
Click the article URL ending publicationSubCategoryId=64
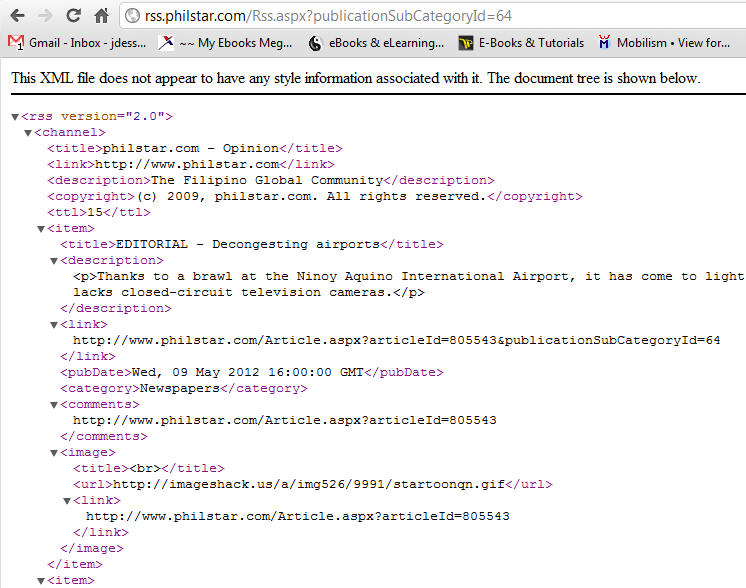click(396, 341)
